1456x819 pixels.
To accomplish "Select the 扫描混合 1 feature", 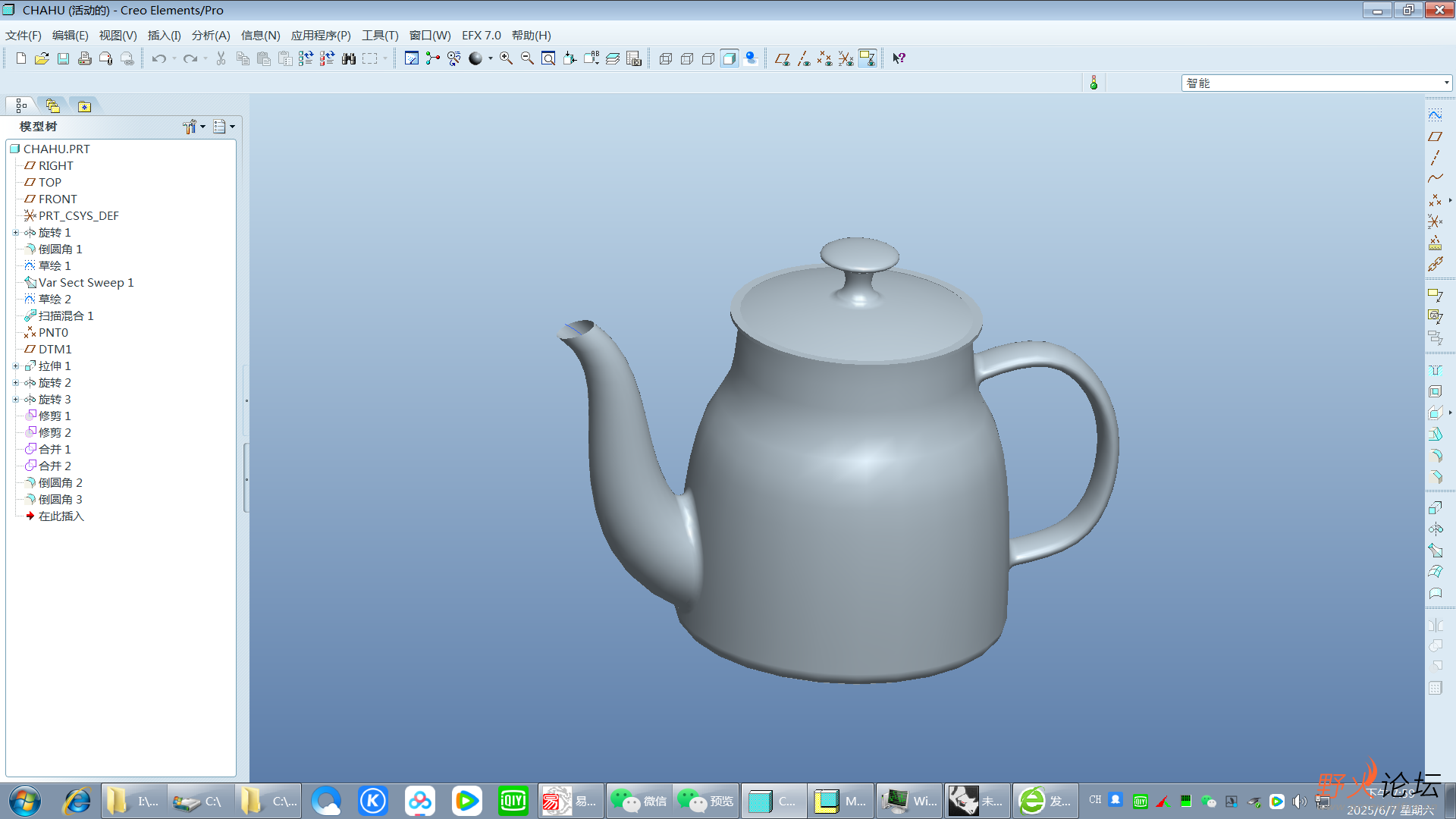I will (x=59, y=316).
